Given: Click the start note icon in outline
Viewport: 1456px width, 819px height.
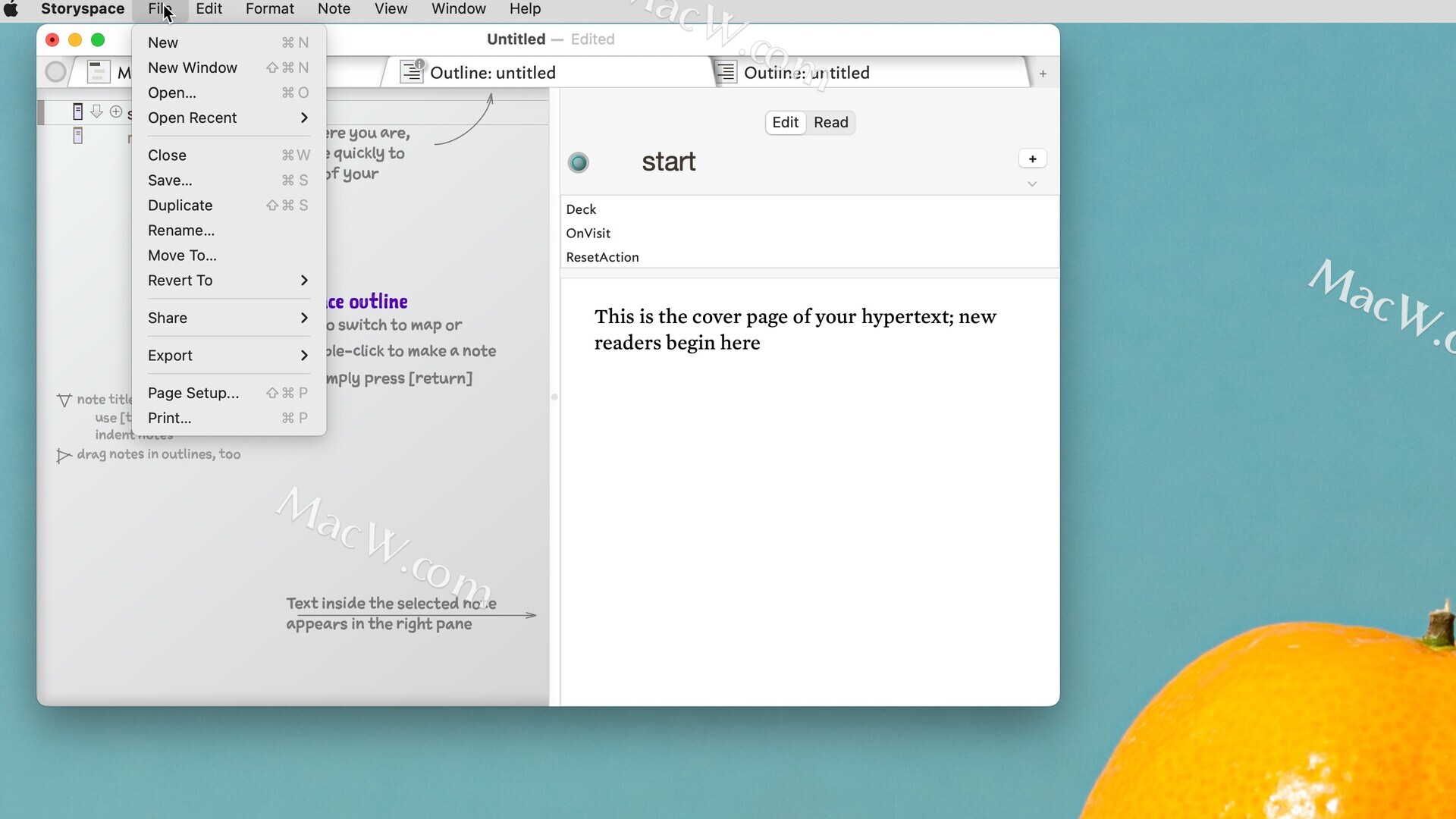Looking at the screenshot, I should 77,111.
